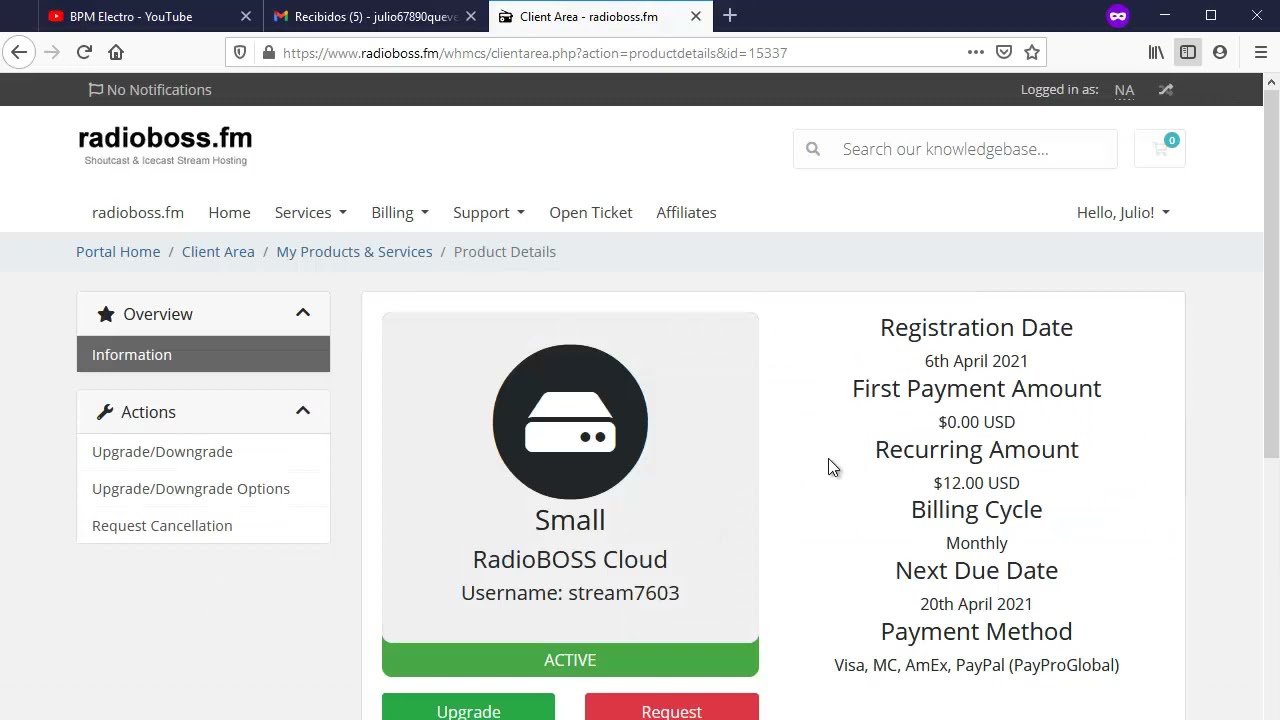The image size is (1280, 720).
Task: Save page to Pocket icon
Action: click(1004, 52)
